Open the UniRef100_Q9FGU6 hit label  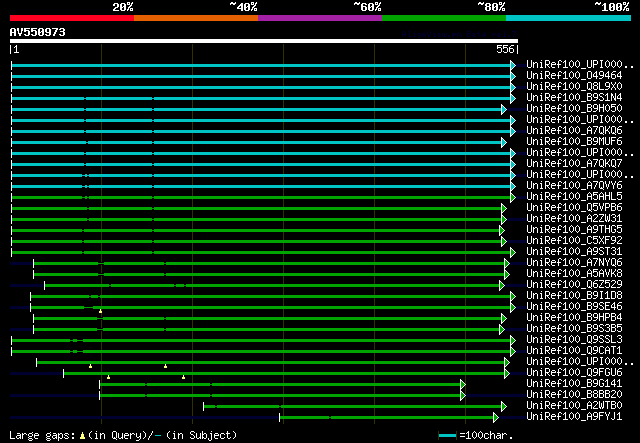pyautogui.click(x=562, y=373)
